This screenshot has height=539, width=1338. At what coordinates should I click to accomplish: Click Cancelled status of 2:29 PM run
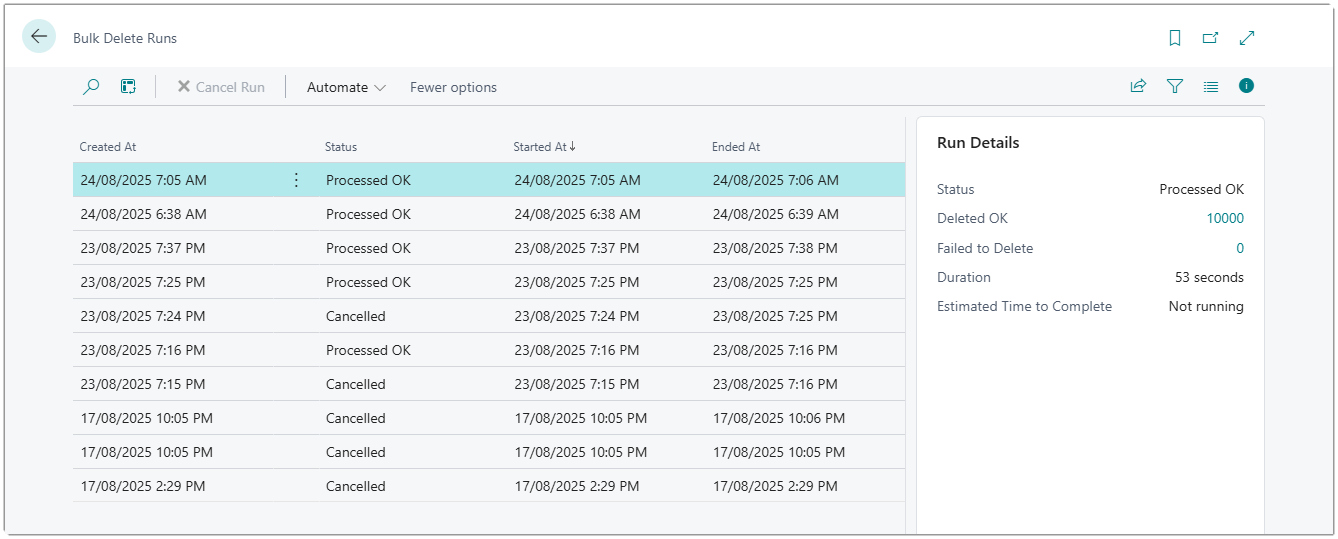(x=356, y=486)
